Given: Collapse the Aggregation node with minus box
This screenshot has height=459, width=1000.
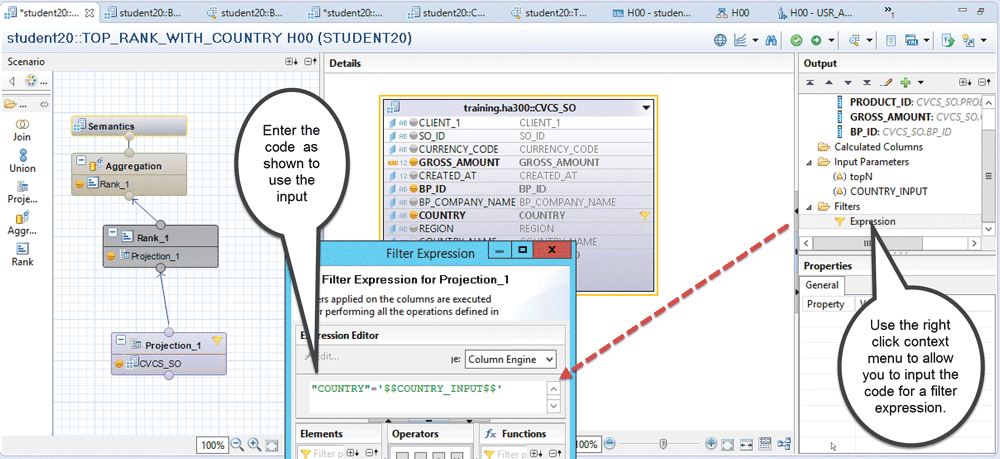Looking at the screenshot, I should [80, 163].
